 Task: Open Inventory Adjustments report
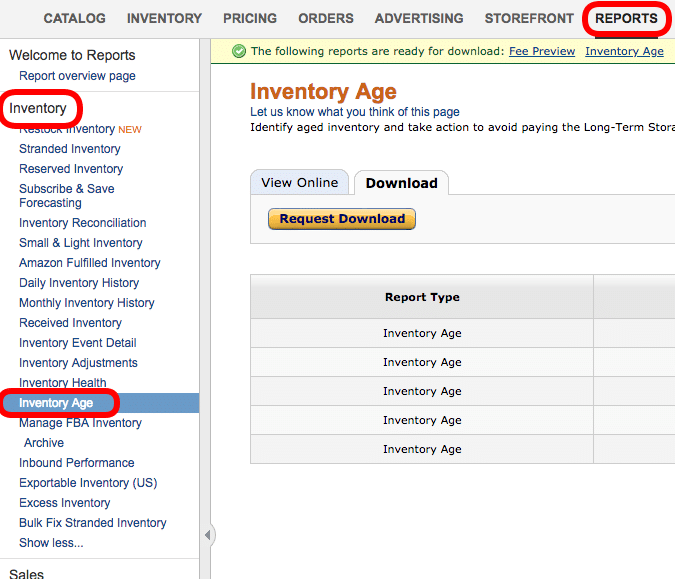(78, 363)
